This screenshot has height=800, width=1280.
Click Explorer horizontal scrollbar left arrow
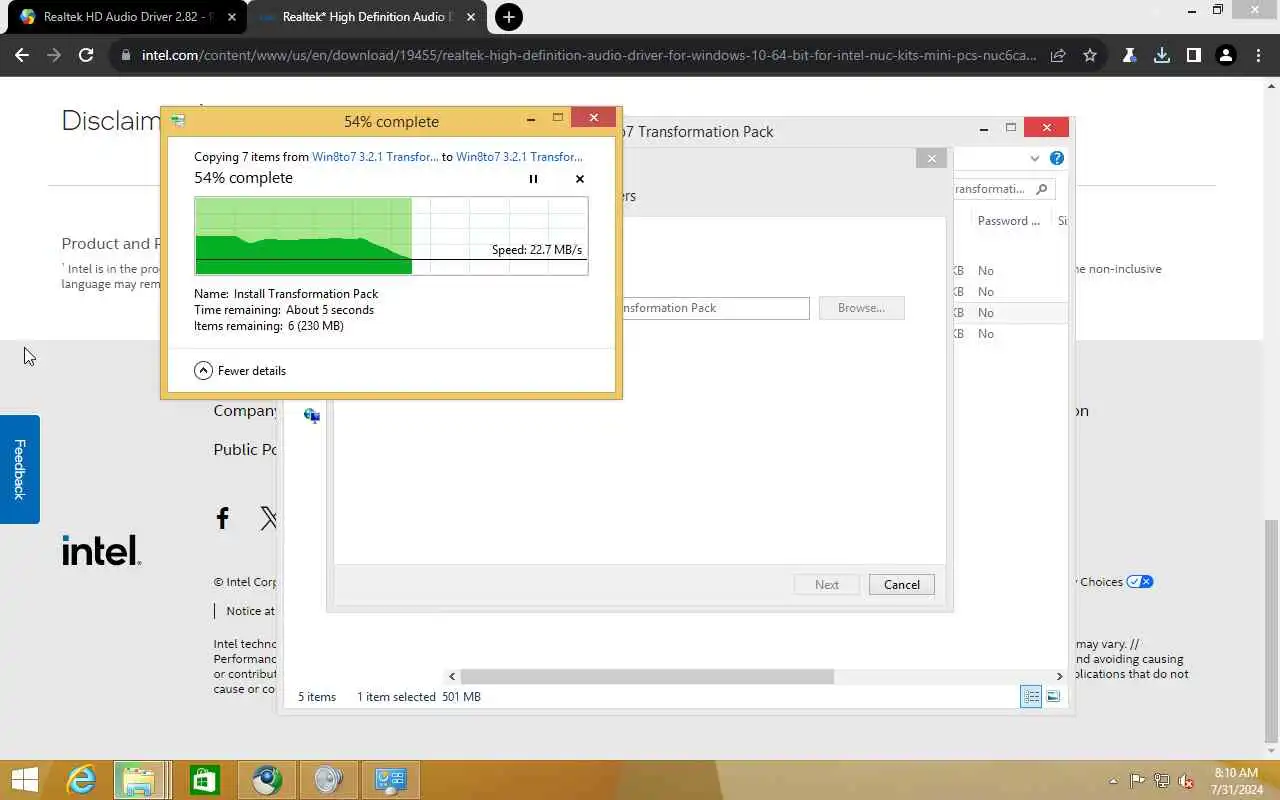tap(452, 677)
